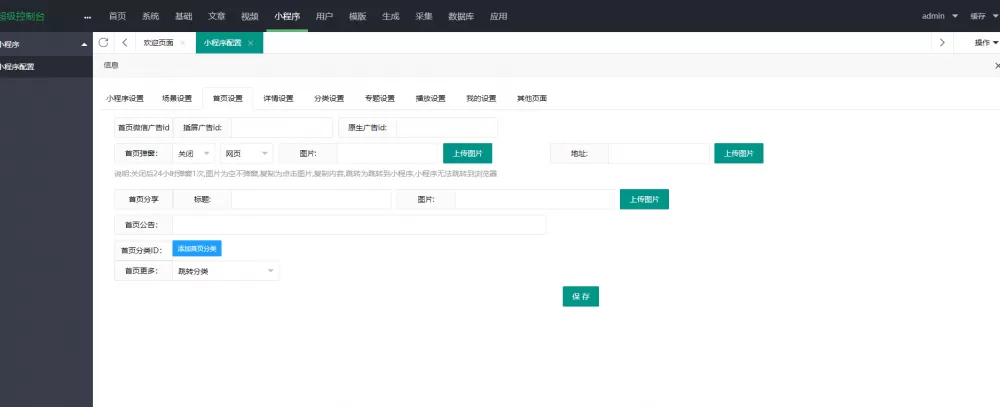1000x407 pixels.
Task: Expand the 首页更多 跳转分类 dropdown
Action: (226, 271)
